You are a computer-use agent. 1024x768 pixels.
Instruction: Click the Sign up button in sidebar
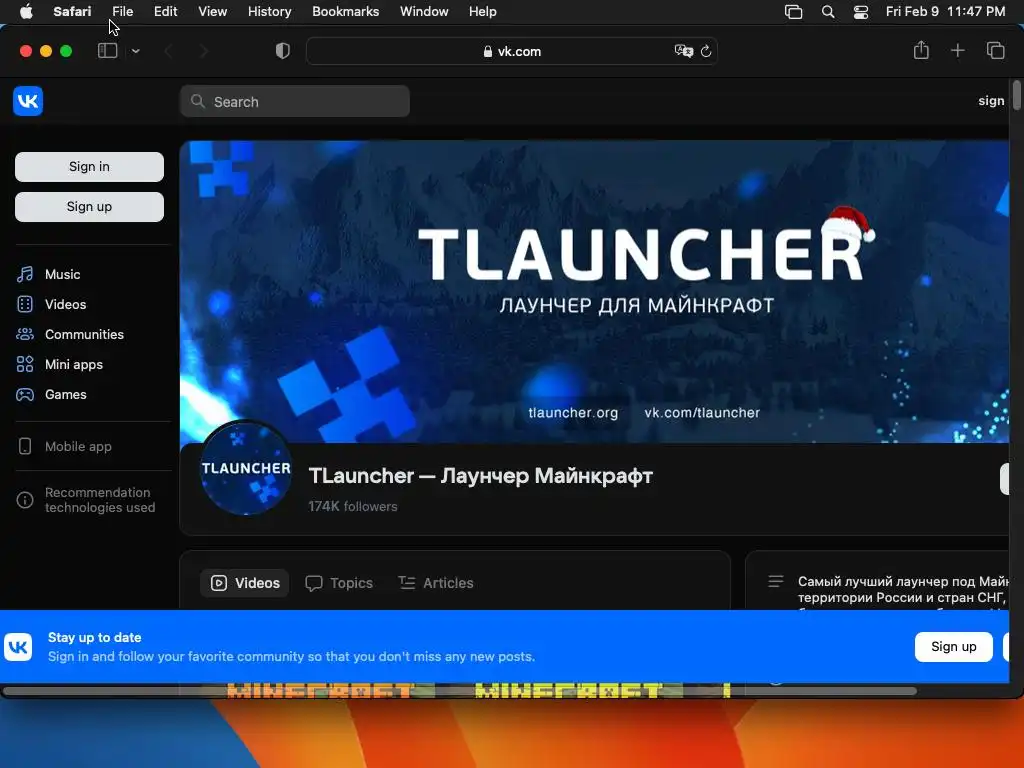(89, 207)
